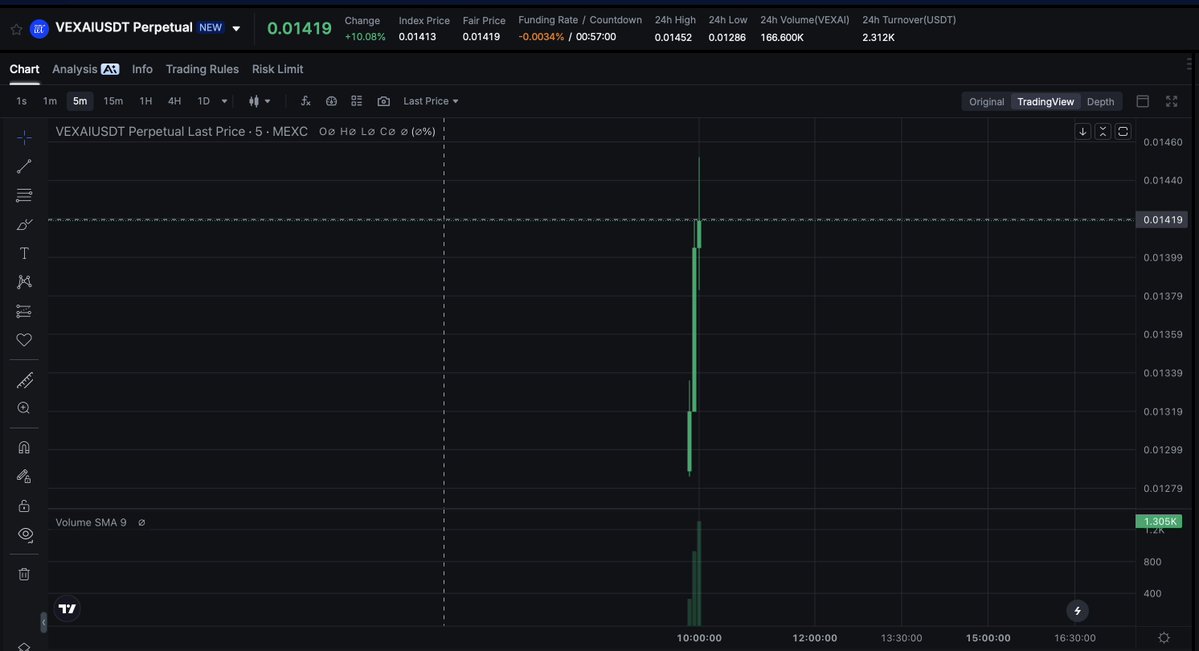Image resolution: width=1199 pixels, height=651 pixels.
Task: Select the trend line drawing tool
Action: click(x=24, y=166)
